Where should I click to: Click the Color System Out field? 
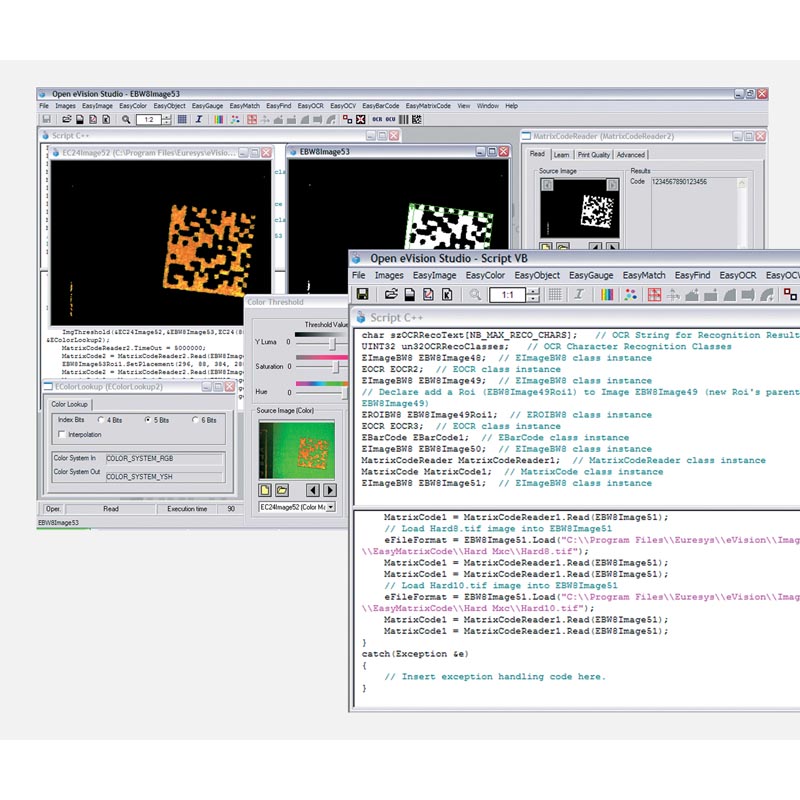(164, 477)
